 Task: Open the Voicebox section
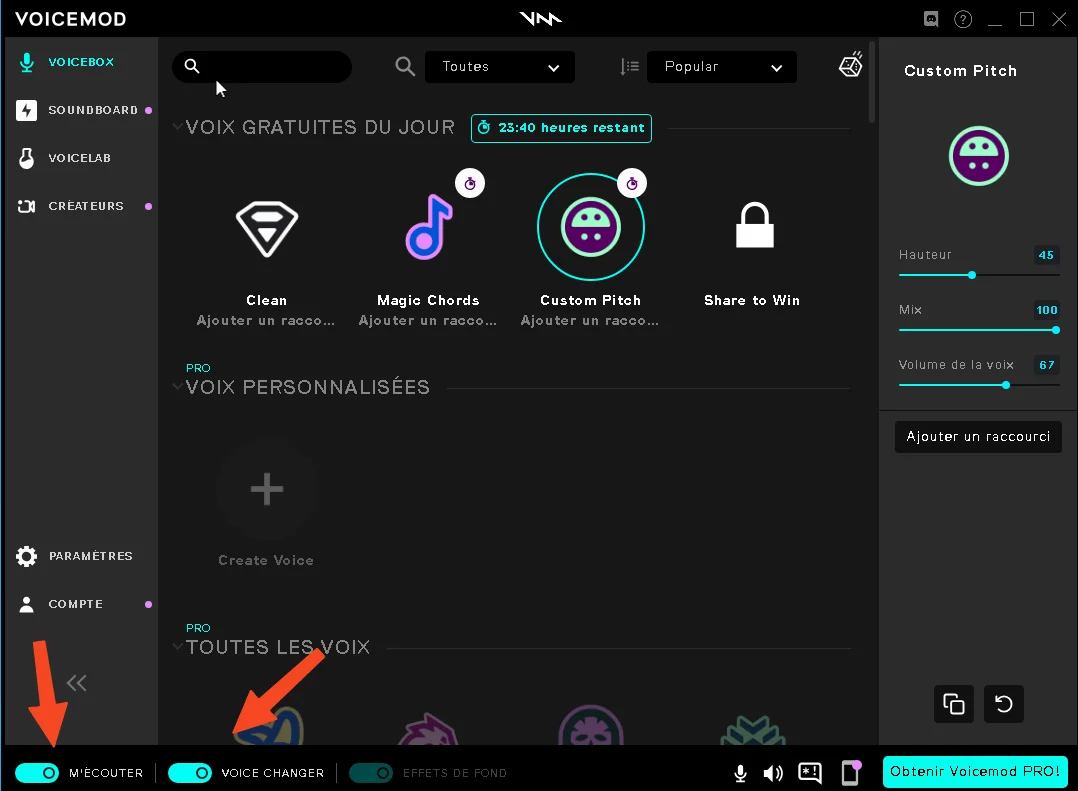pos(67,62)
